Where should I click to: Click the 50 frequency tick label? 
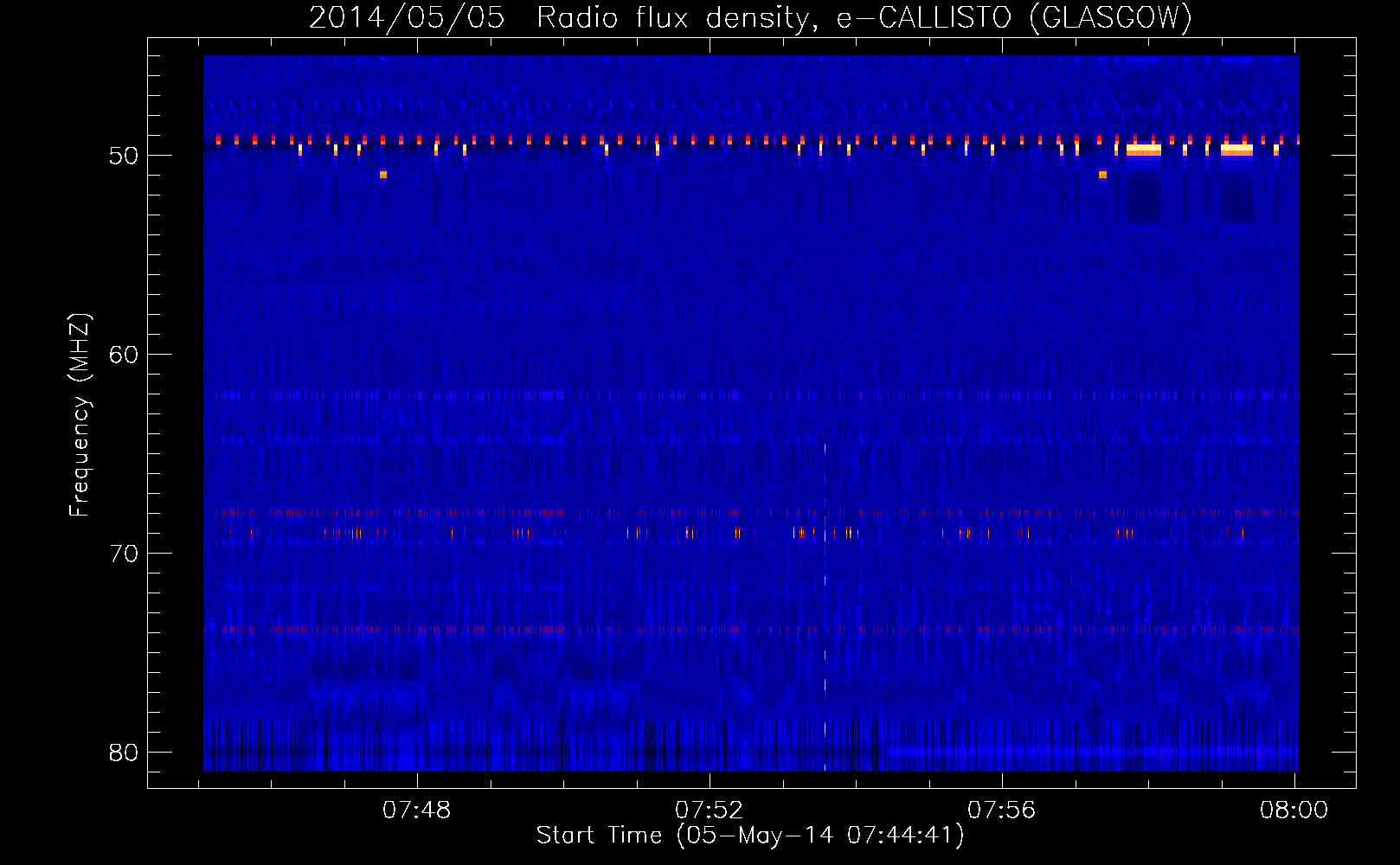(124, 156)
